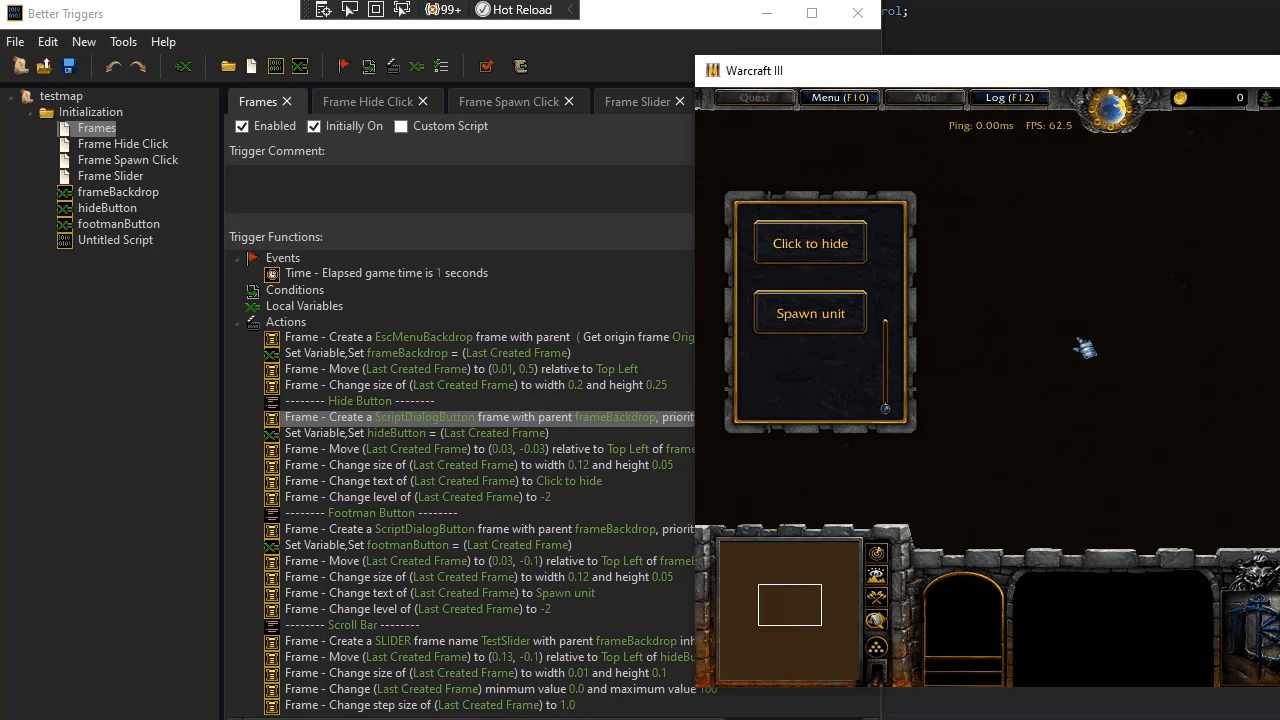Select the 'Elapsed game time is 1 seconds' event
This screenshot has height=720, width=1280.
coord(386,273)
